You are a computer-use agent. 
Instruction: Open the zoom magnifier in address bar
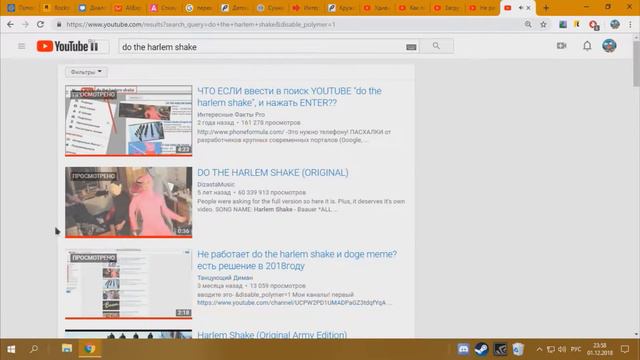coord(528,24)
